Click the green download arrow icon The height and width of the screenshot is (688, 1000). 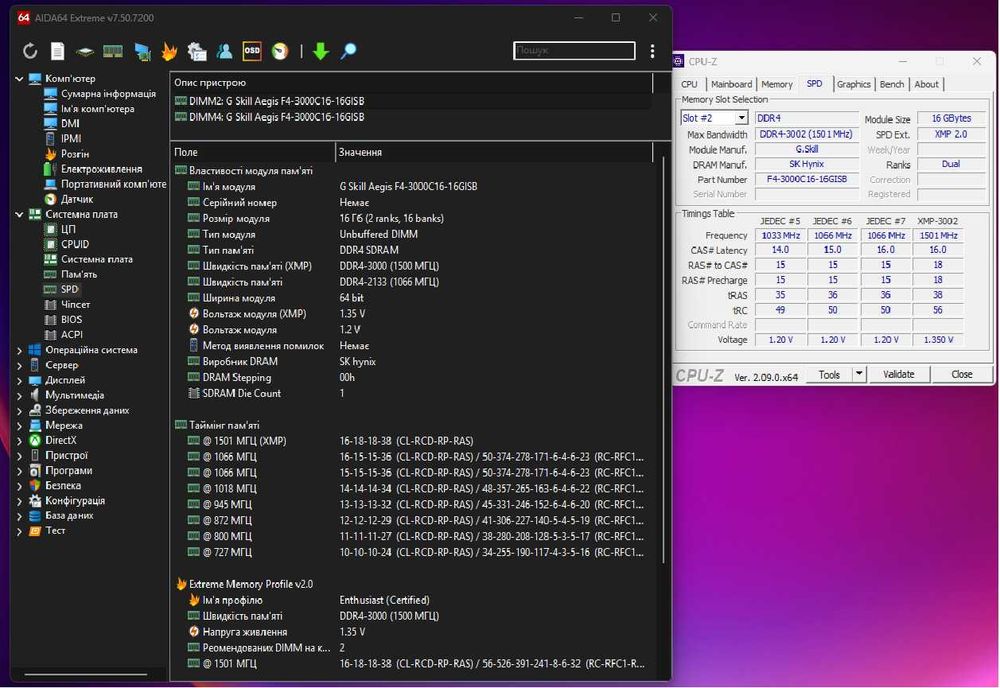click(321, 51)
